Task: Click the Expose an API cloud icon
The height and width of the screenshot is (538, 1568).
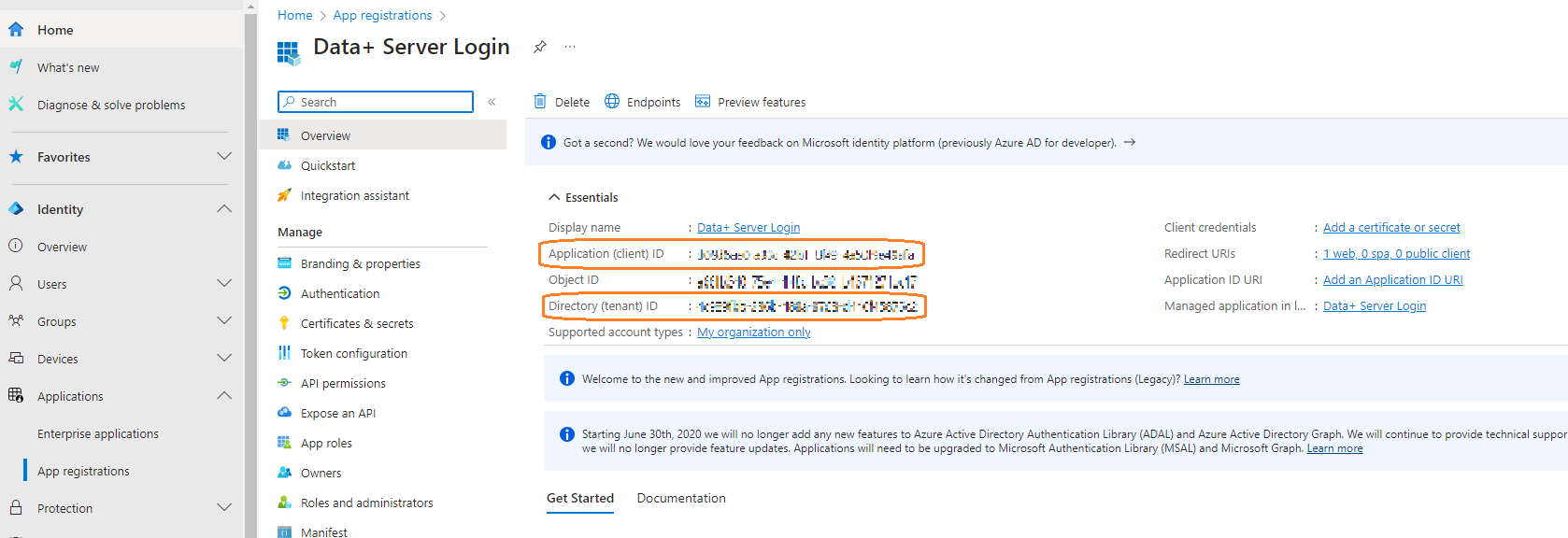Action: (284, 413)
